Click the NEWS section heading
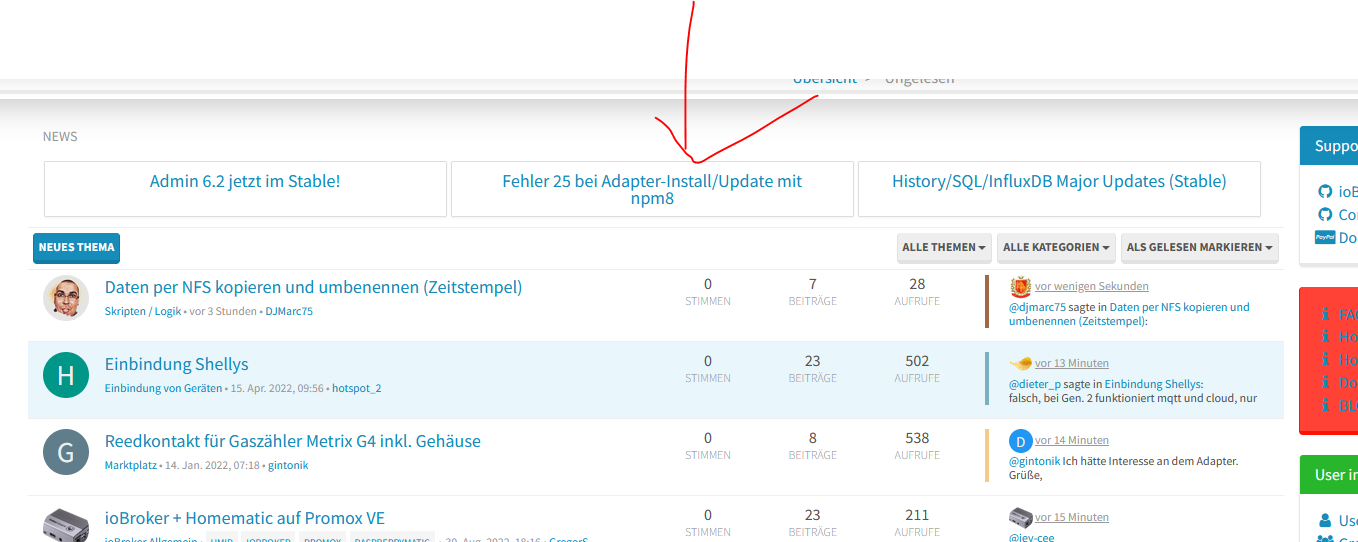This screenshot has height=542, width=1358. click(x=60, y=136)
